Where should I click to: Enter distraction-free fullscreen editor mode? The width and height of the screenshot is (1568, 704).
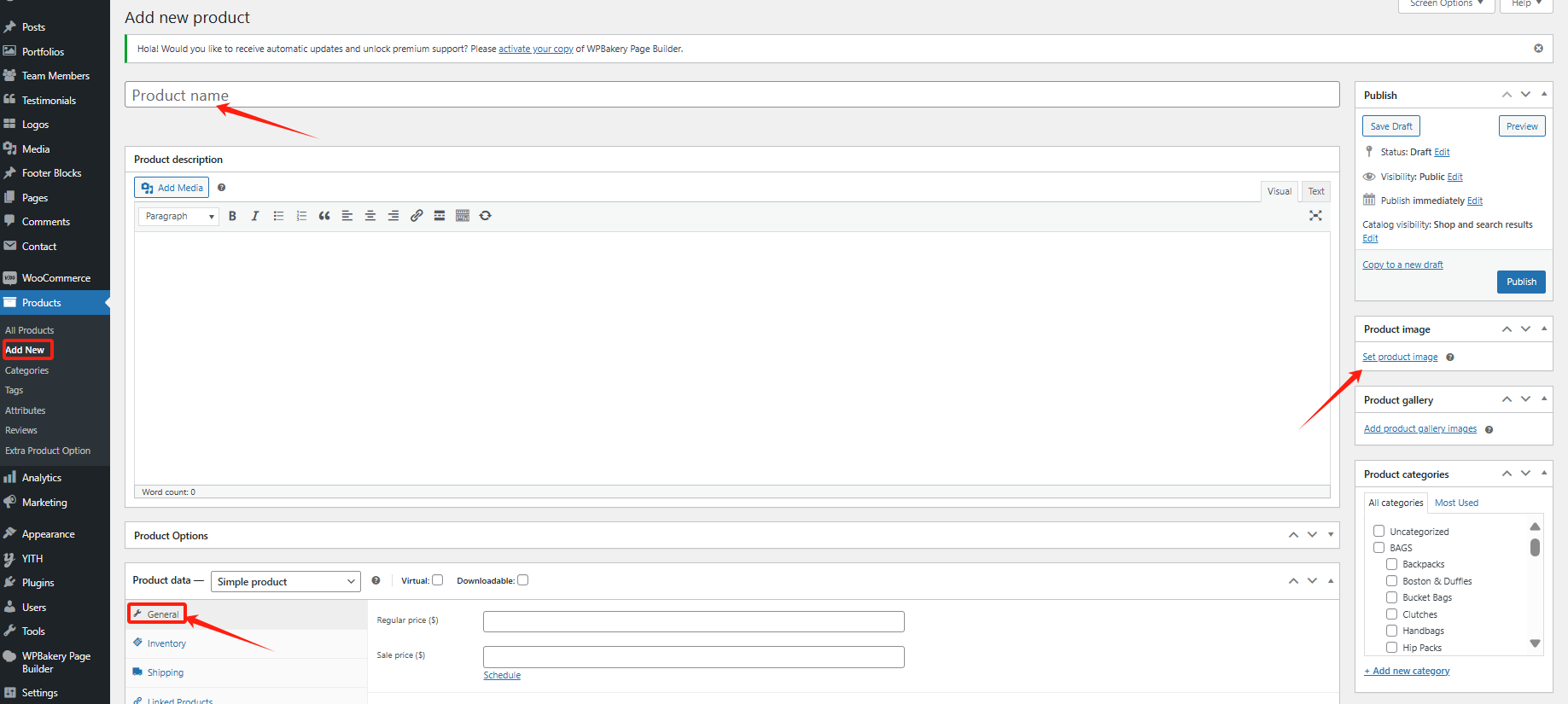(x=1315, y=216)
